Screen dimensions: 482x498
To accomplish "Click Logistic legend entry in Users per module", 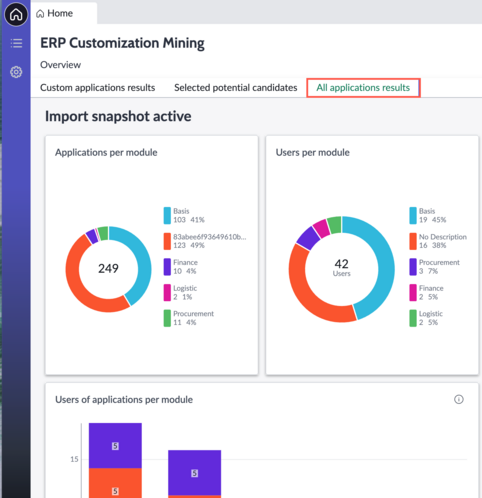I will click(426, 318).
